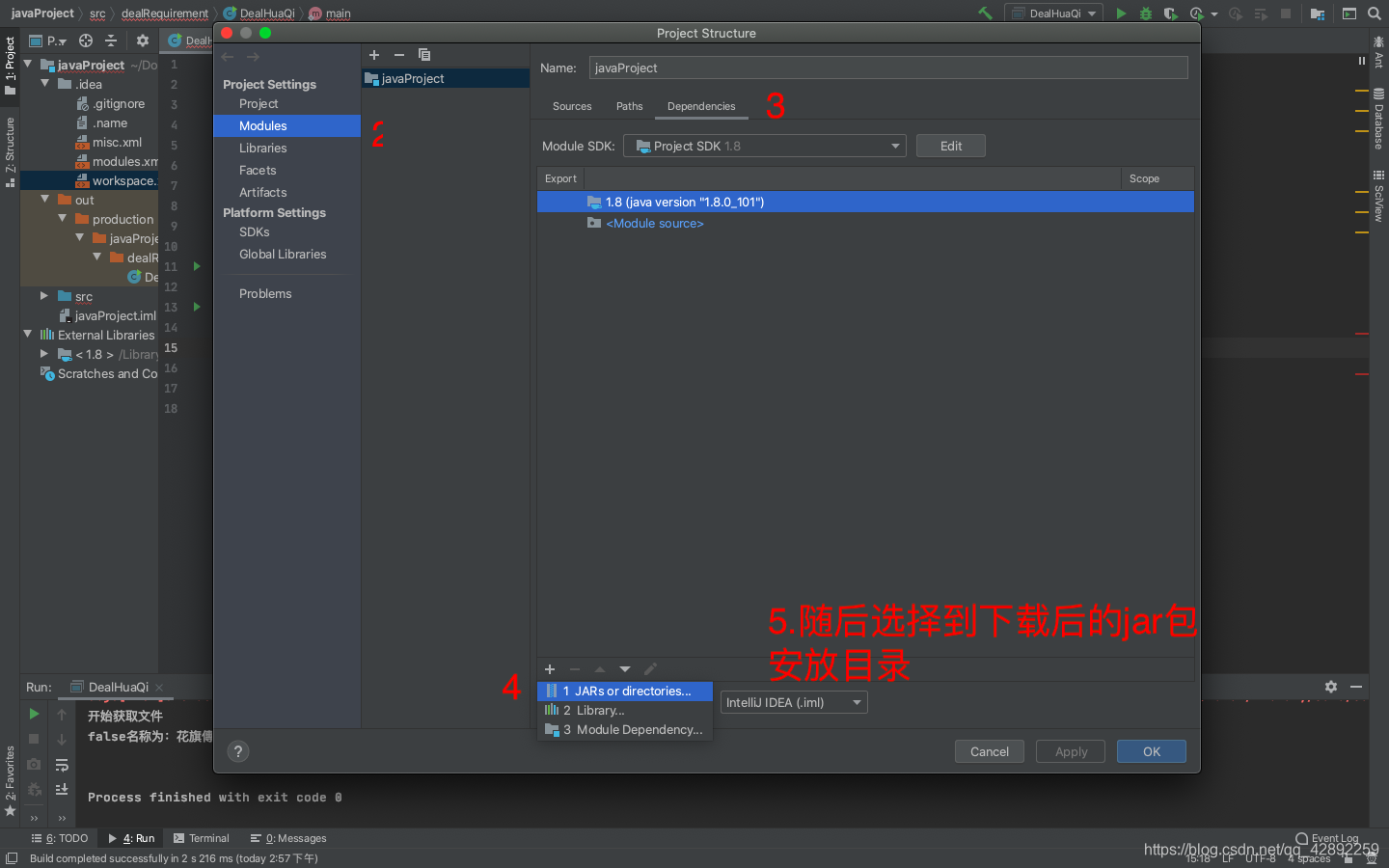Choose Library... from popup menu
This screenshot has height=868, width=1389.
(x=625, y=710)
